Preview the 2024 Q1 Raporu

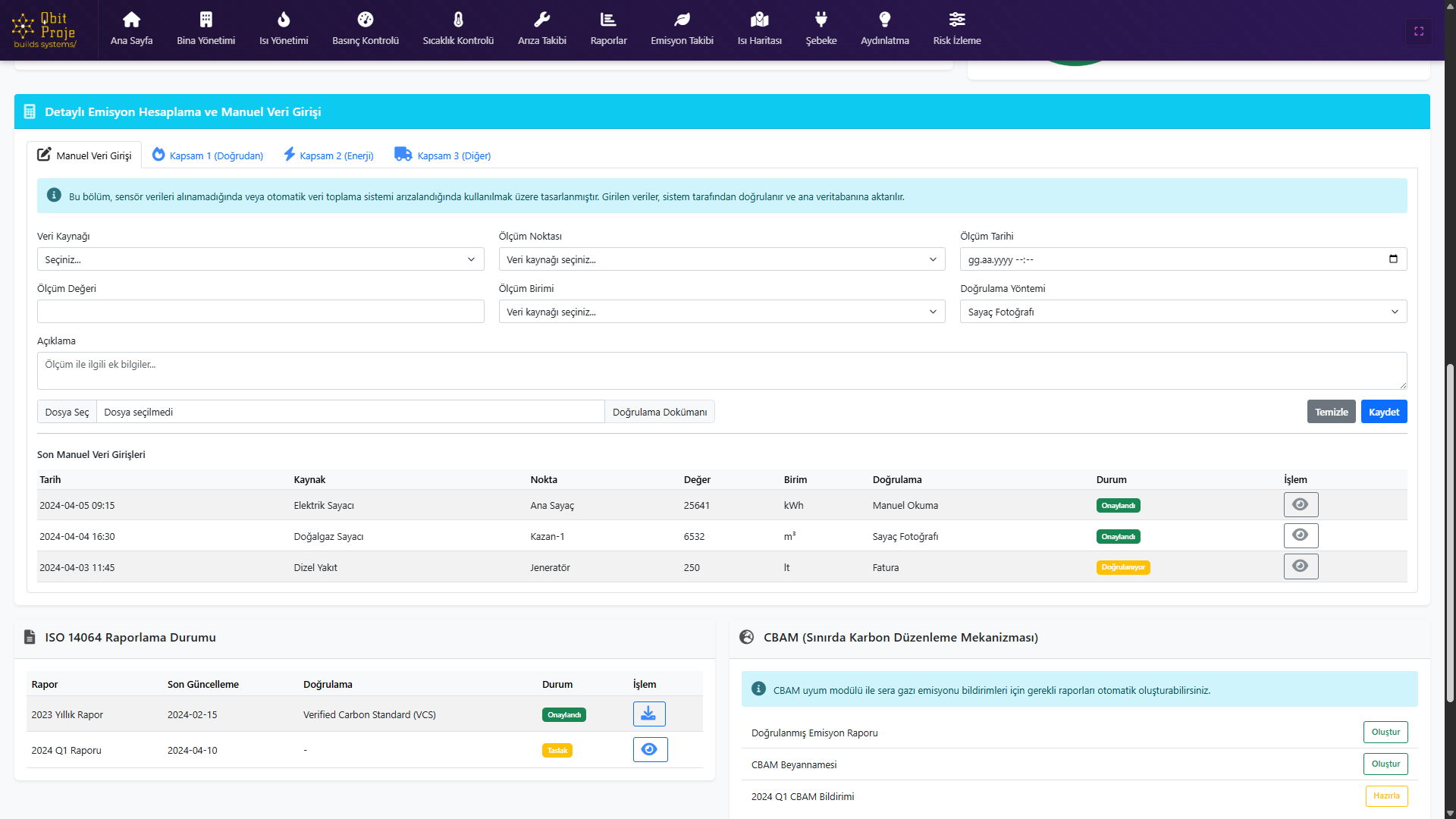(650, 750)
